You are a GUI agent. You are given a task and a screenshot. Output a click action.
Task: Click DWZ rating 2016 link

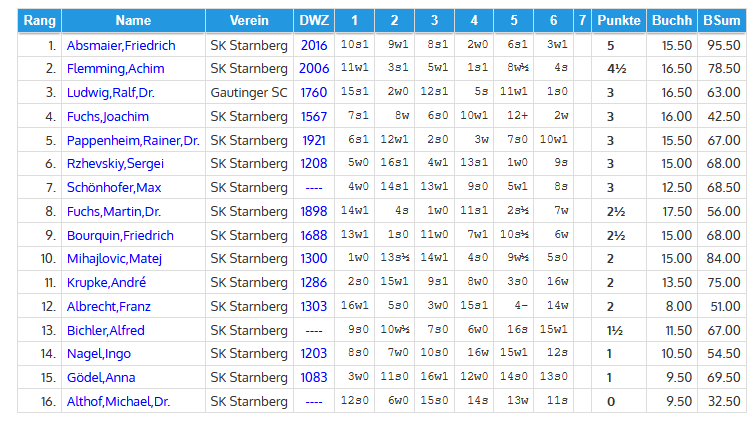click(x=313, y=45)
